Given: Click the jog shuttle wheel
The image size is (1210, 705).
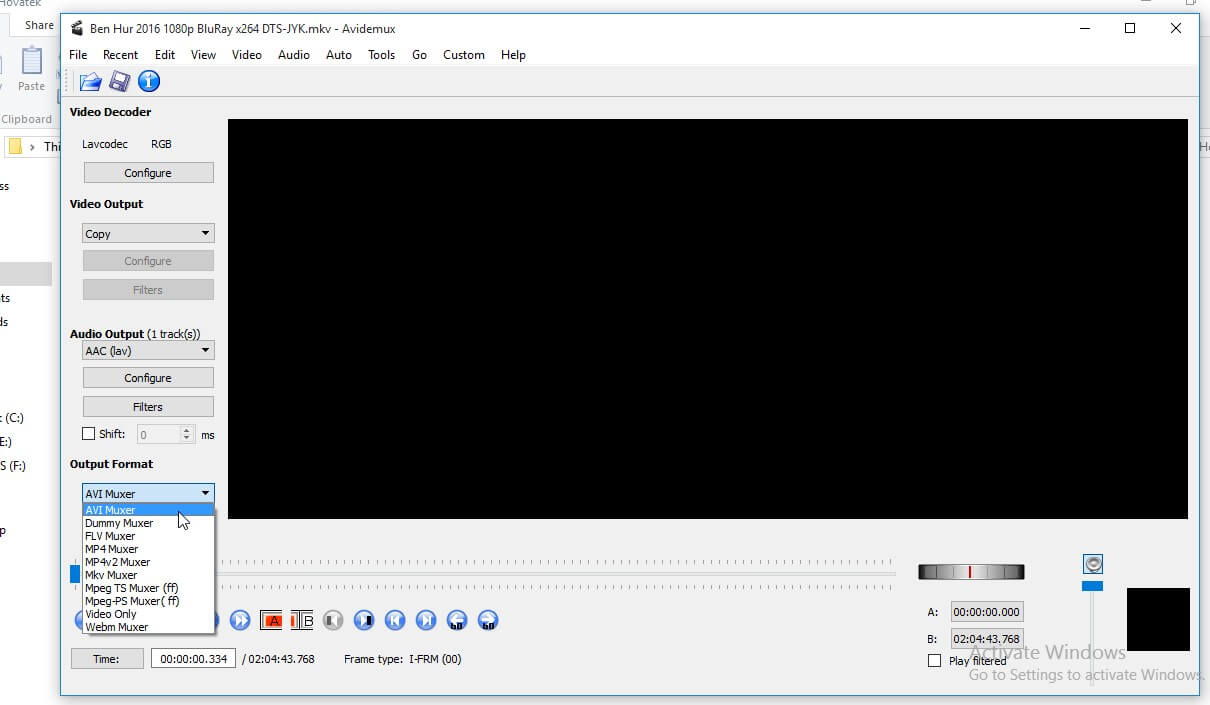Looking at the screenshot, I should pos(971,571).
